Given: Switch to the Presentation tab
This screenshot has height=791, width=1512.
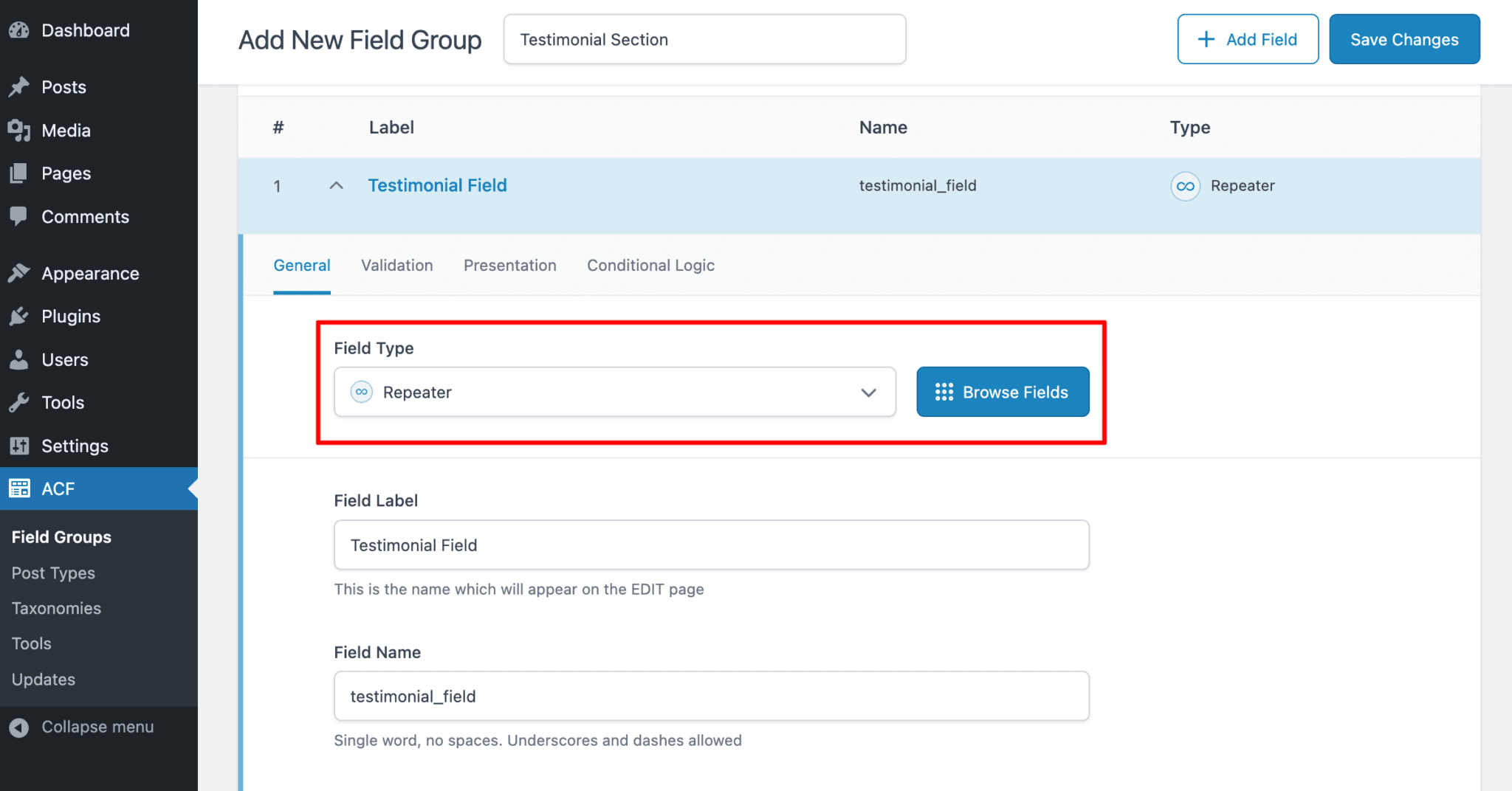Looking at the screenshot, I should (x=509, y=265).
